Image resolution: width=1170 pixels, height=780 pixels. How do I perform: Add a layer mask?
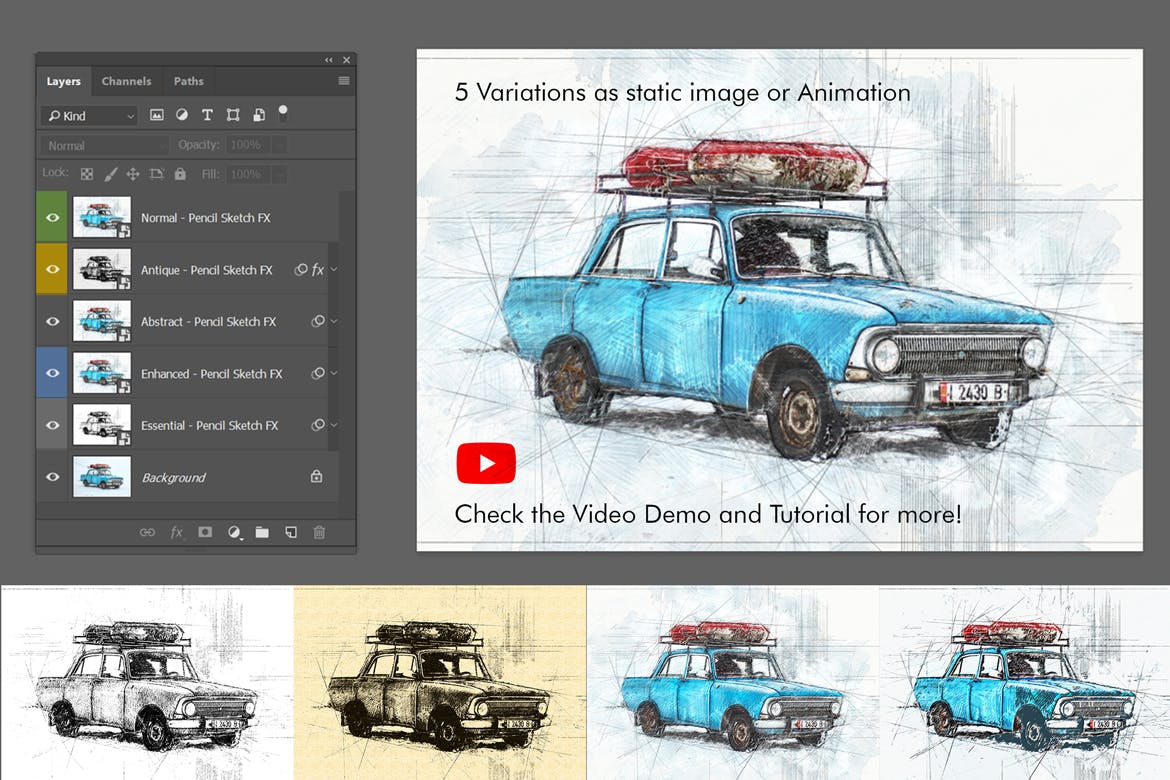coord(204,532)
